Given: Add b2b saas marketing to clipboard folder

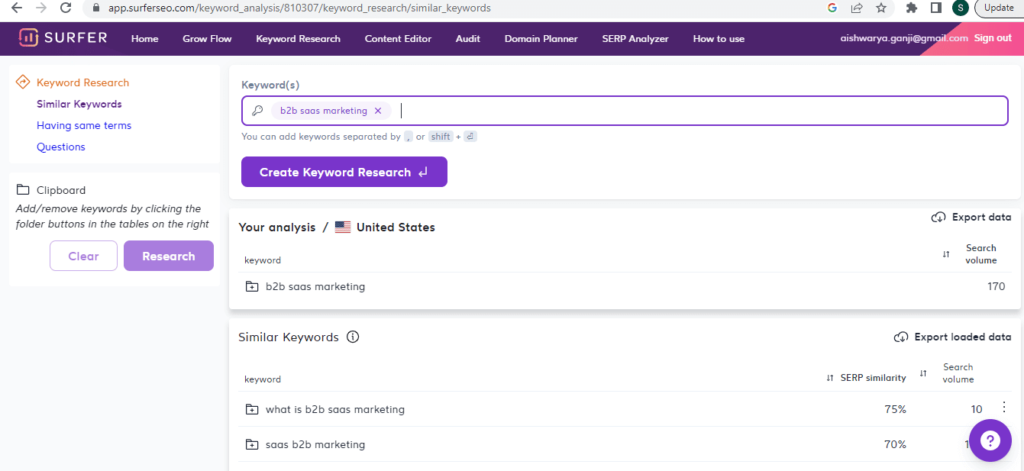Looking at the screenshot, I should point(252,287).
